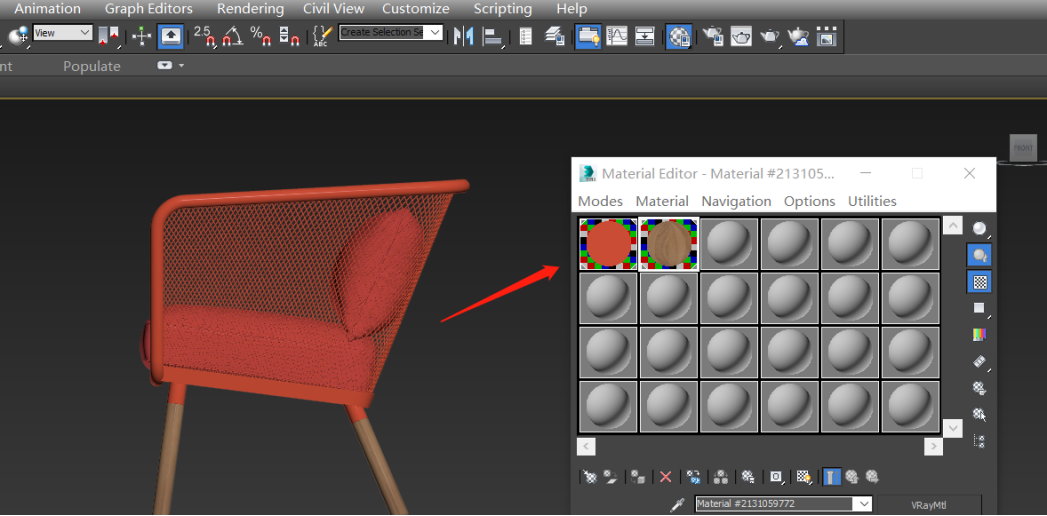Select the wood material sample slot
1047x516 pixels.
point(669,244)
